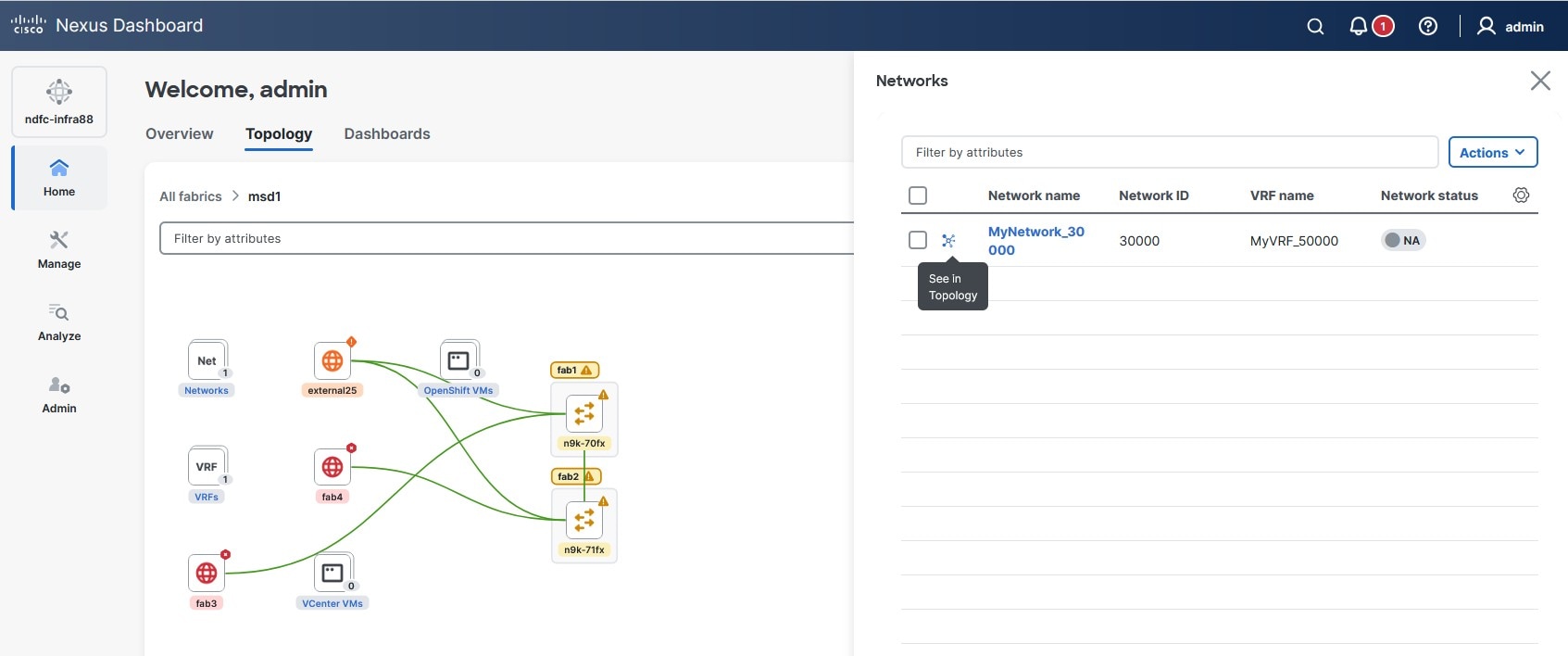Check the MyNetwork_30000 row checkbox

(918, 240)
